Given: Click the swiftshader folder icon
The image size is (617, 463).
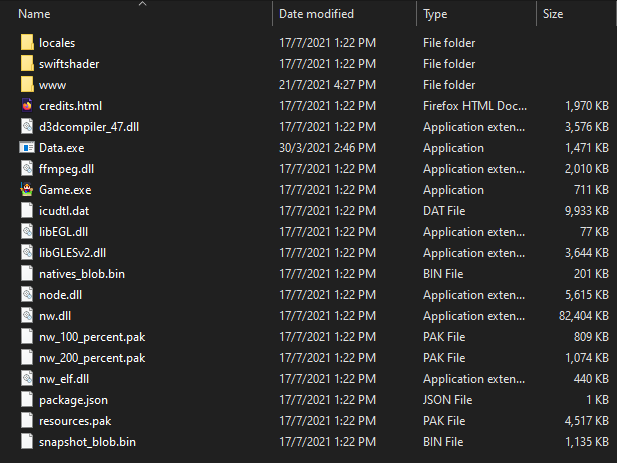Looking at the screenshot, I should (x=27, y=64).
